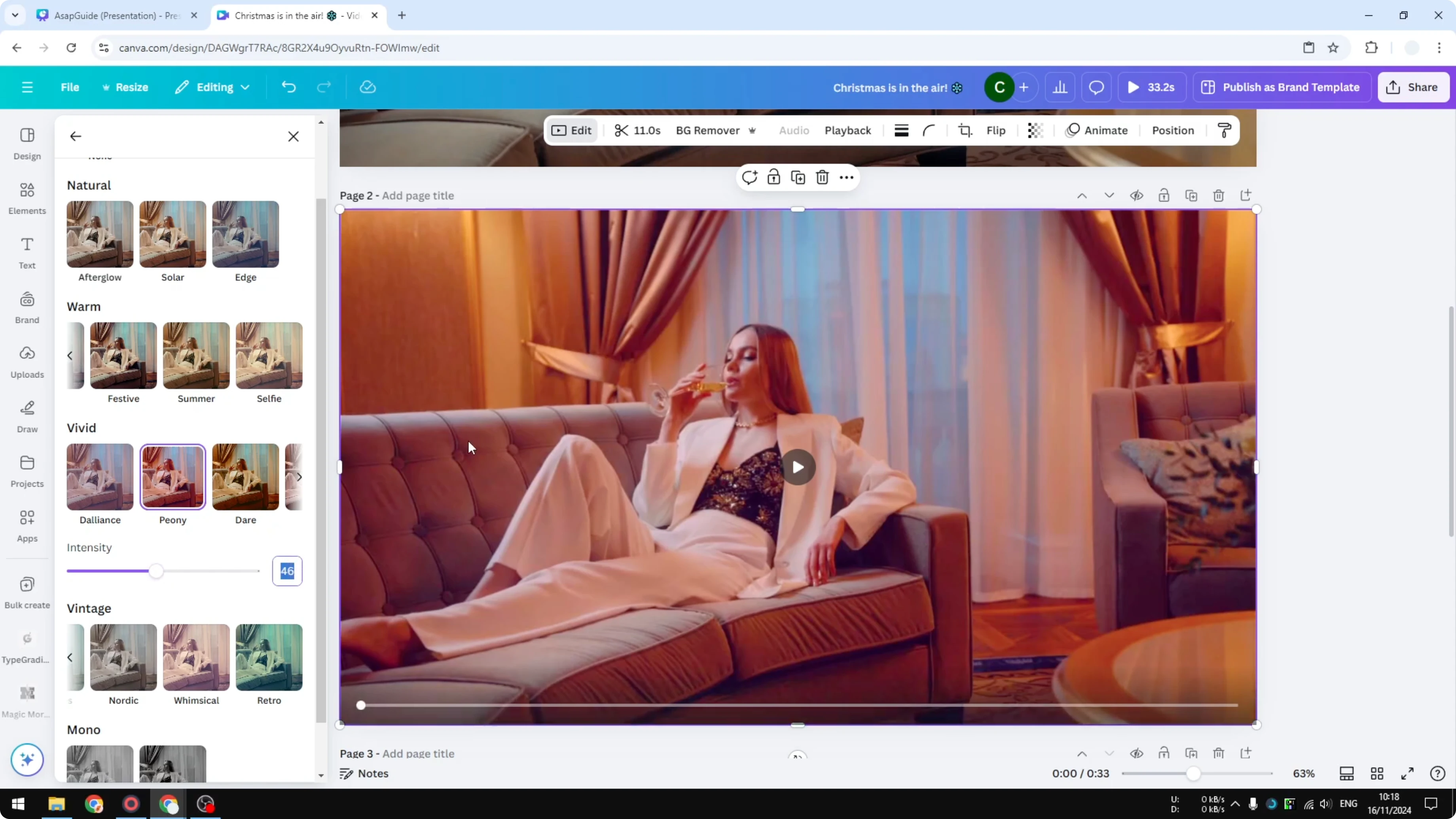Screen dimensions: 1456x819
Task: Hide Page 3 with the eye toggle
Action: click(x=1137, y=754)
